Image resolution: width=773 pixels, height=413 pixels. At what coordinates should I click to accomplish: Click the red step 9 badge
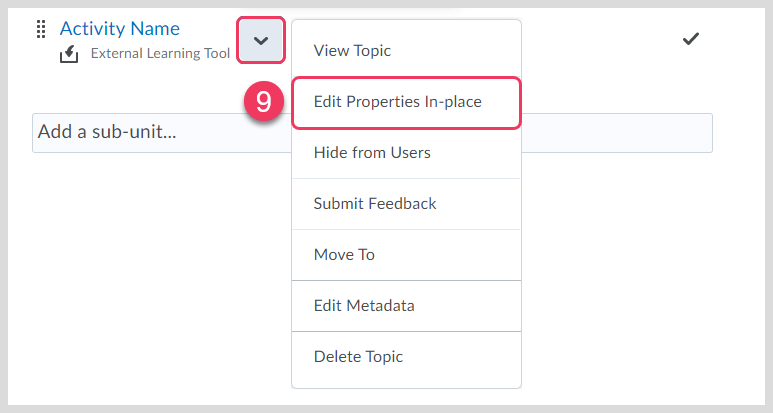coord(264,102)
